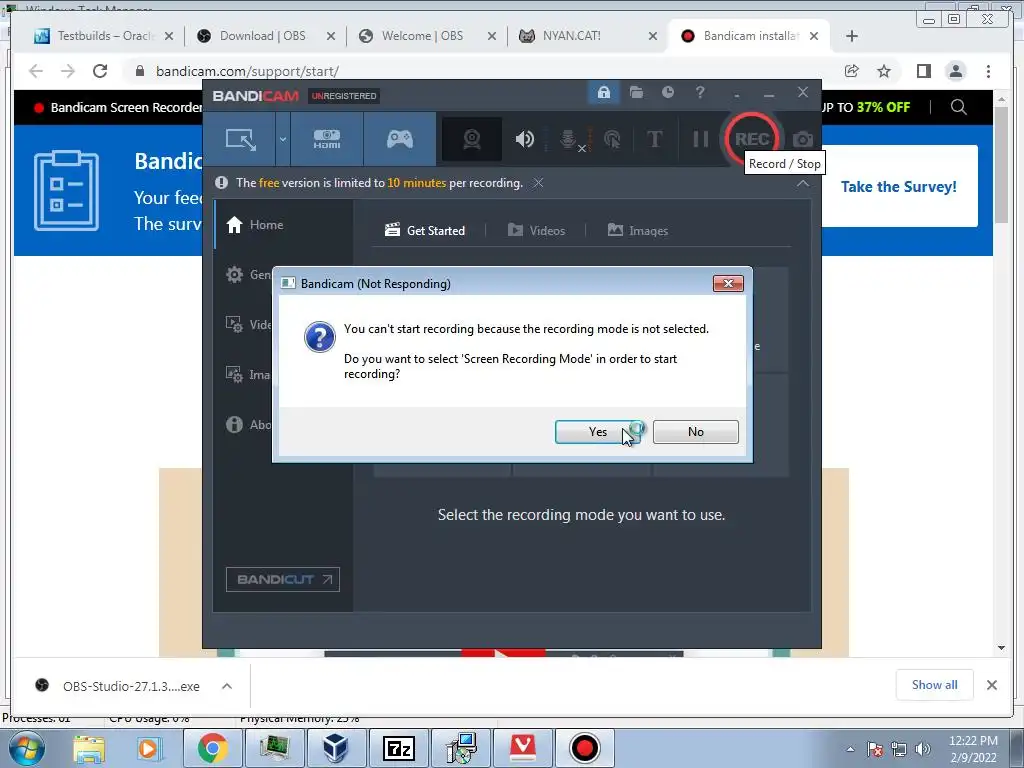This screenshot has height=768, width=1024.
Task: Toggle mouse click effect icon
Action: (612, 139)
